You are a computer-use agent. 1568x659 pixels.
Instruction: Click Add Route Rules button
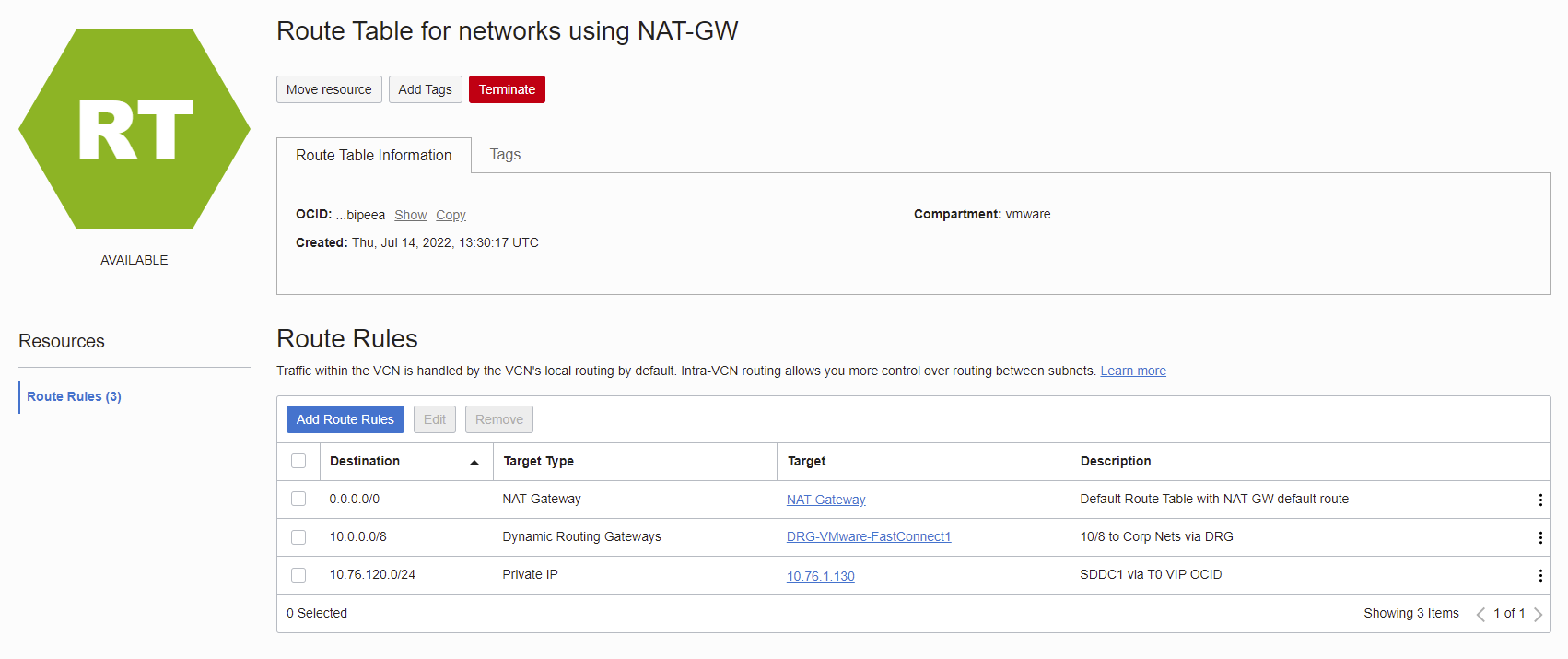[x=345, y=419]
